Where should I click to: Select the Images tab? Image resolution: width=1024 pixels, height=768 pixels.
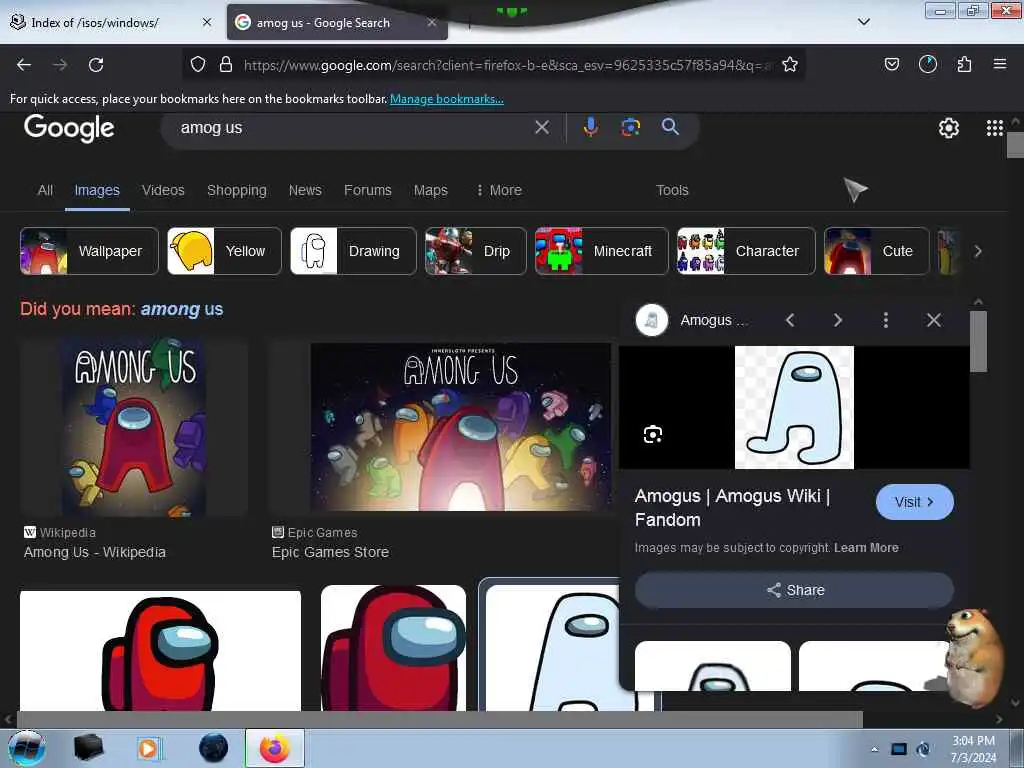point(97,190)
